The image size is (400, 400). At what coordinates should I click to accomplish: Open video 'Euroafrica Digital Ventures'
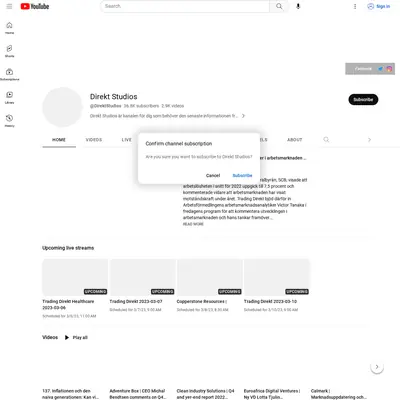coord(272,394)
